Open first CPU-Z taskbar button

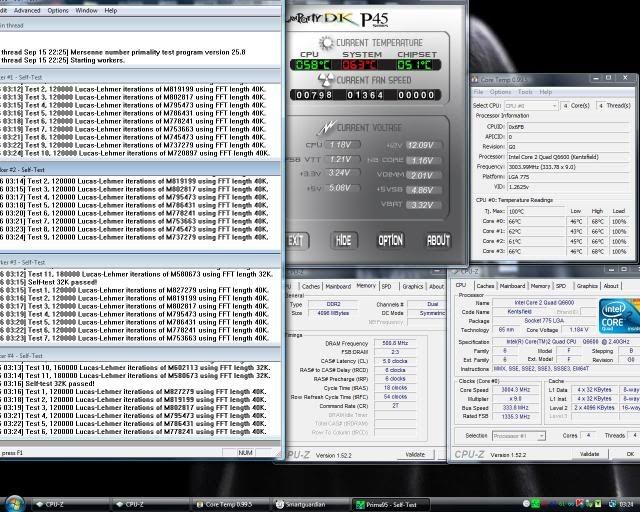tap(69, 505)
